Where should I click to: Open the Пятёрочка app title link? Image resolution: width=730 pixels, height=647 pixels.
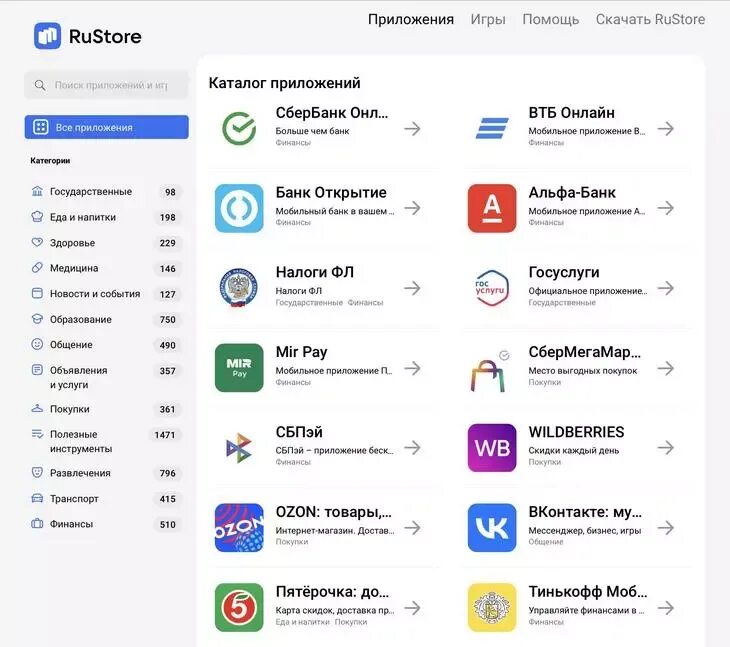332,592
